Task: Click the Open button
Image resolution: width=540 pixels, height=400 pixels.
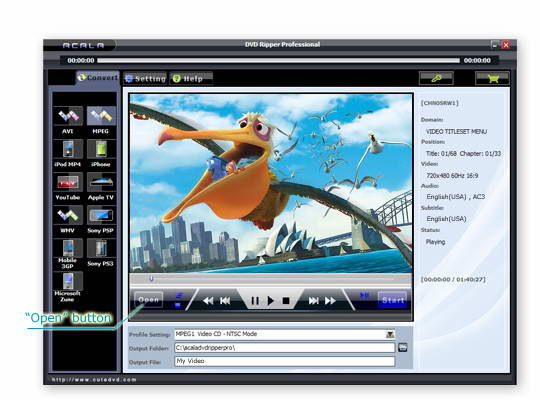Action: click(148, 300)
